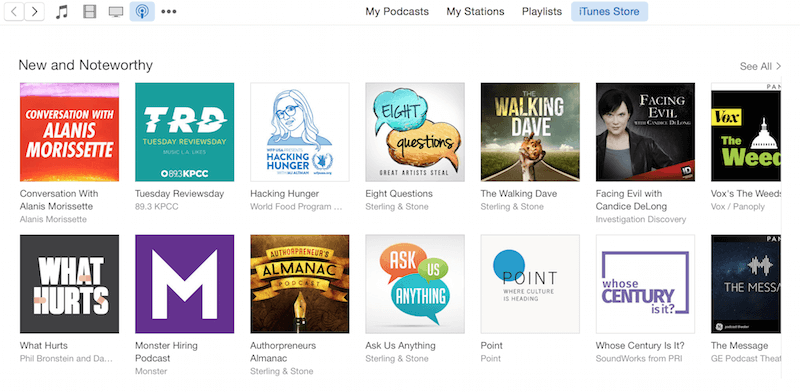800x392 pixels.
Task: Open Eight Questions podcast artwork
Action: pos(415,132)
